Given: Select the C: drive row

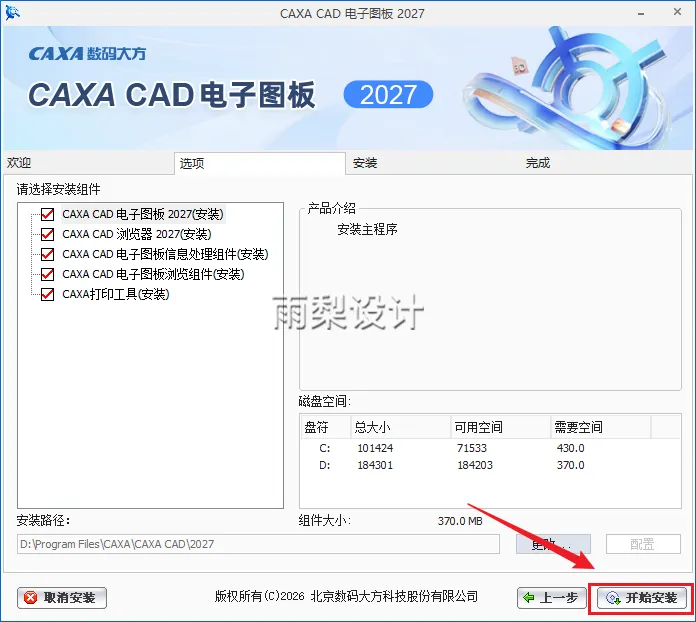Looking at the screenshot, I should [490, 448].
